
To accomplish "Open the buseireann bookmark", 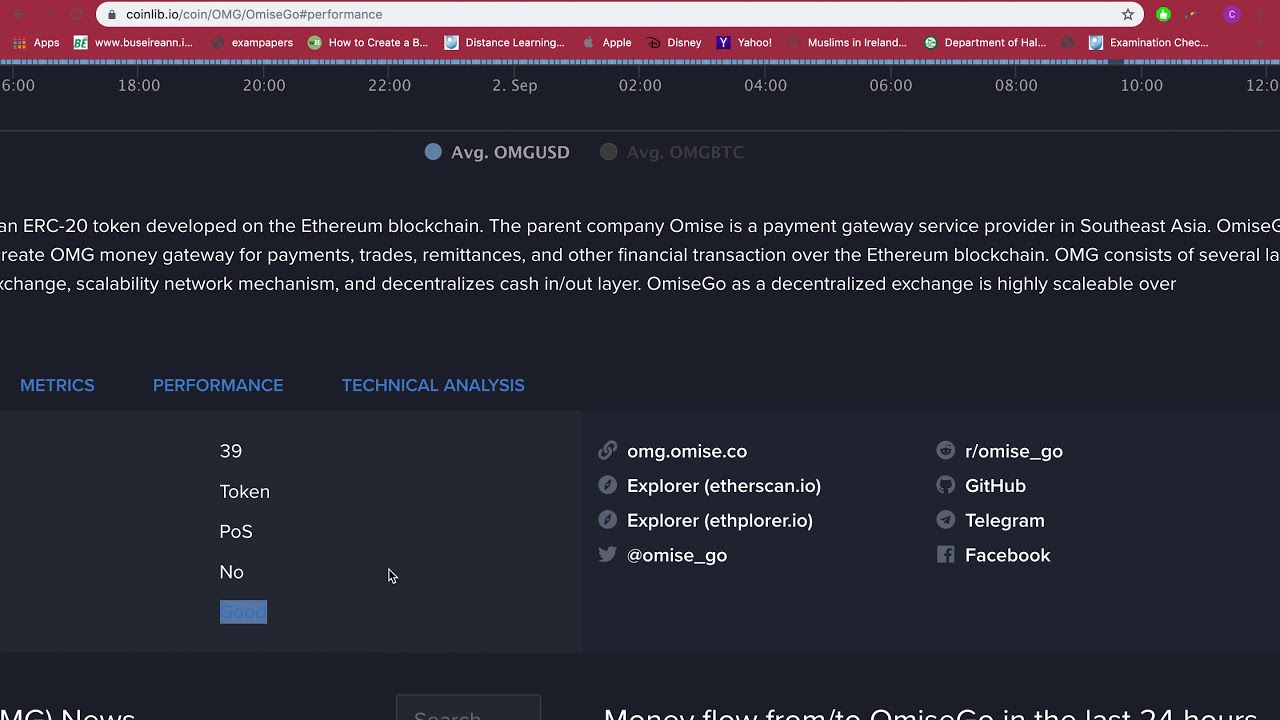I will (133, 43).
